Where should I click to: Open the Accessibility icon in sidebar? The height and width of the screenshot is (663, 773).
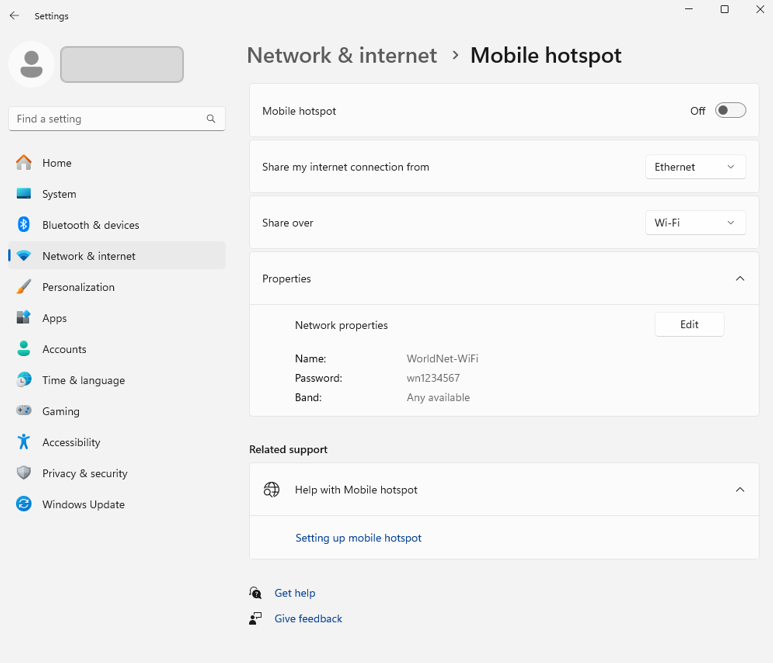(x=24, y=442)
